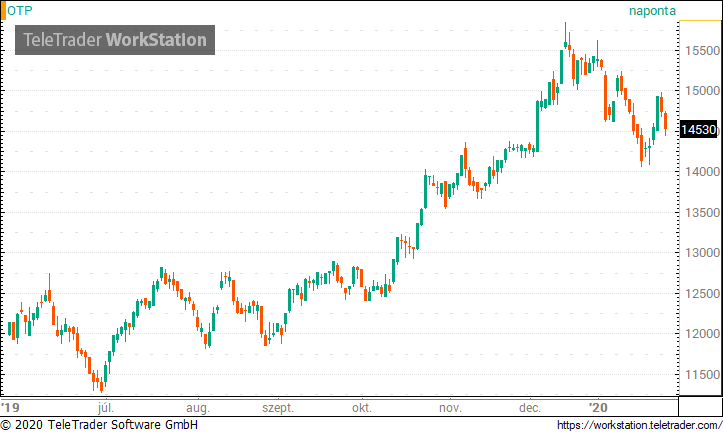Click the © 2020 TeleTrader Software GmbH text
Screen dimensions: 723x434
pyautogui.click(x=99, y=425)
